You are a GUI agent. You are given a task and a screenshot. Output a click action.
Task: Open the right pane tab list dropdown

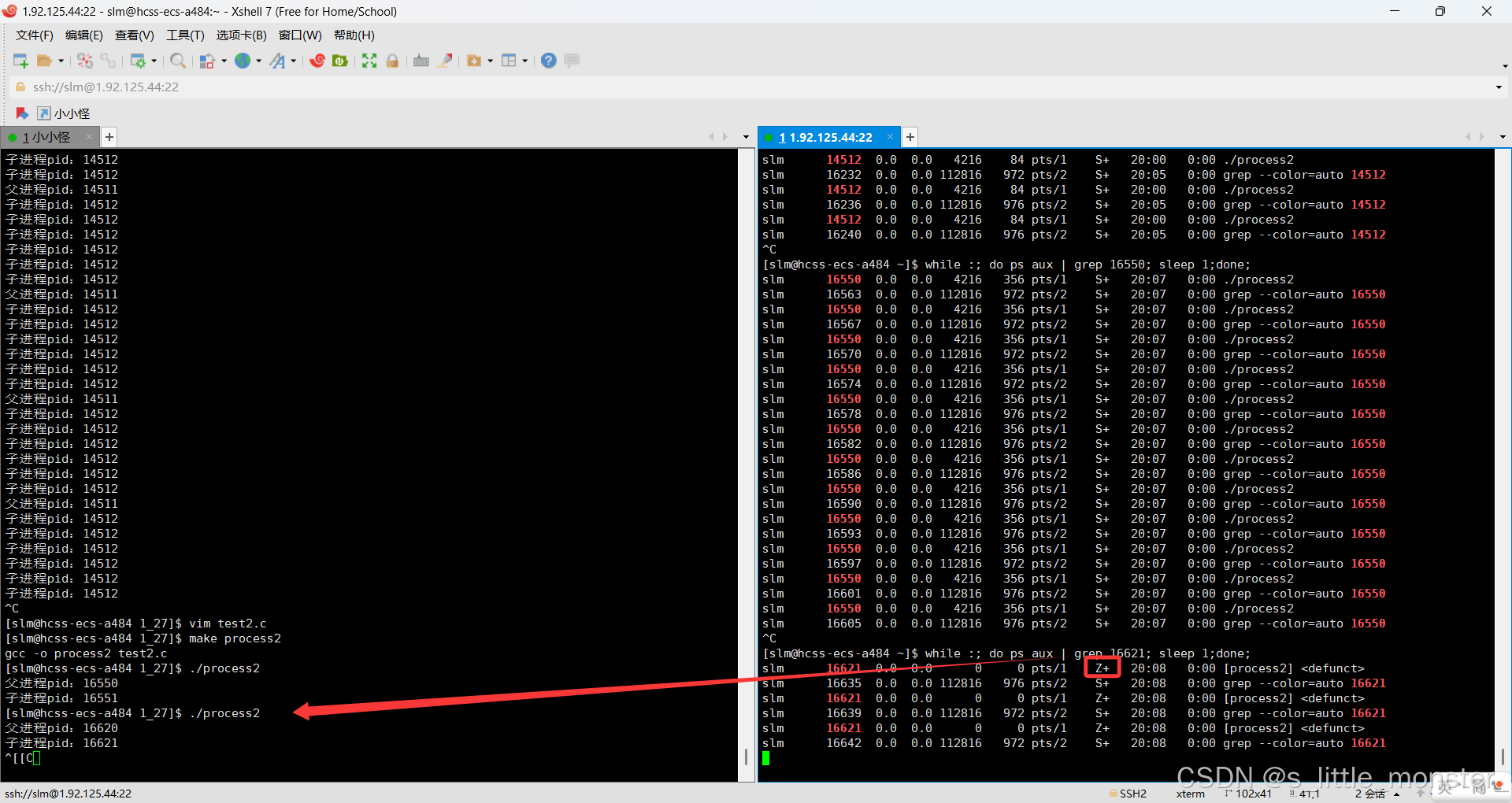click(x=1503, y=137)
